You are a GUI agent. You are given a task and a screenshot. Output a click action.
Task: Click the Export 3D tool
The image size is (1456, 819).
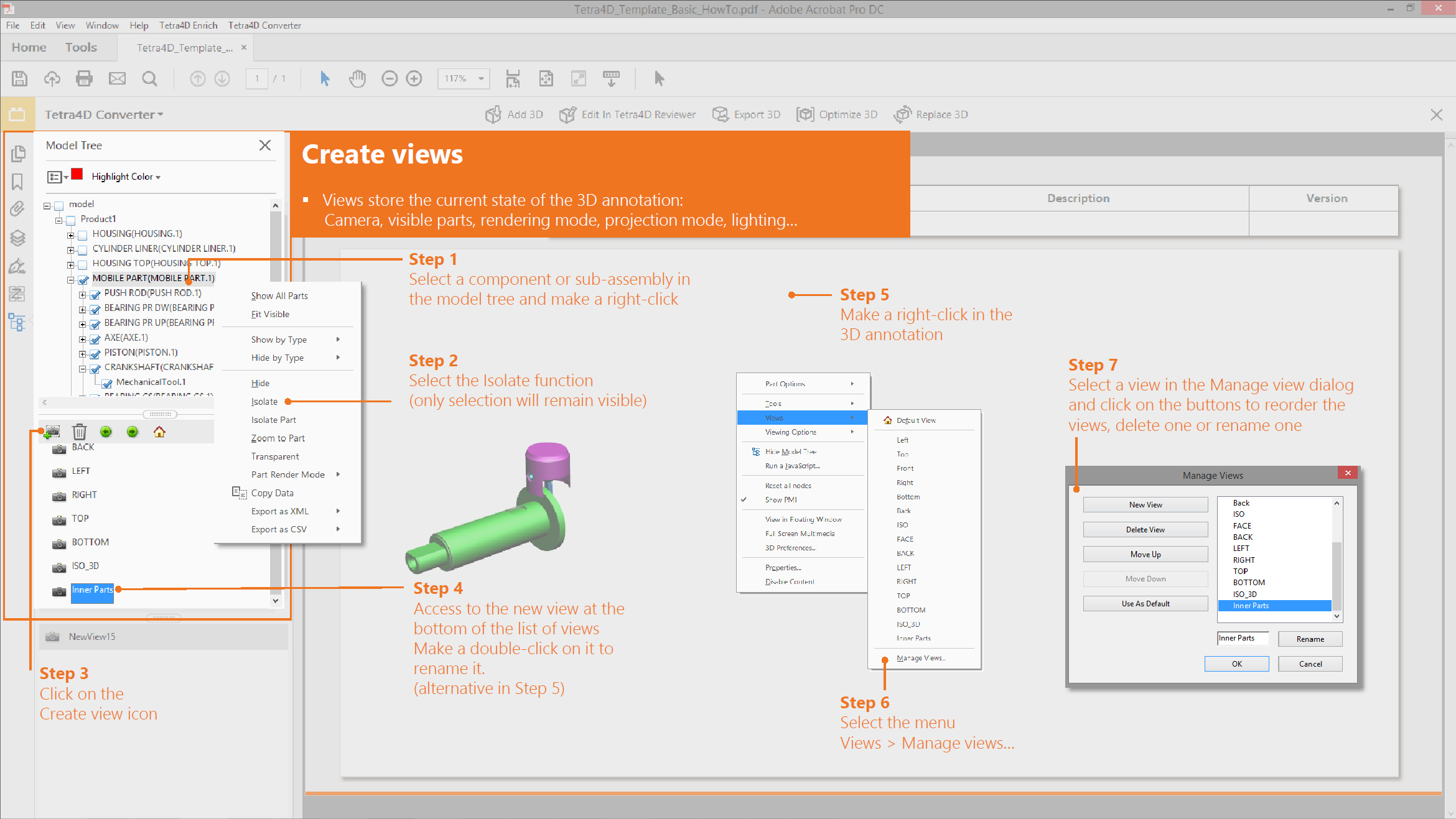(x=746, y=114)
